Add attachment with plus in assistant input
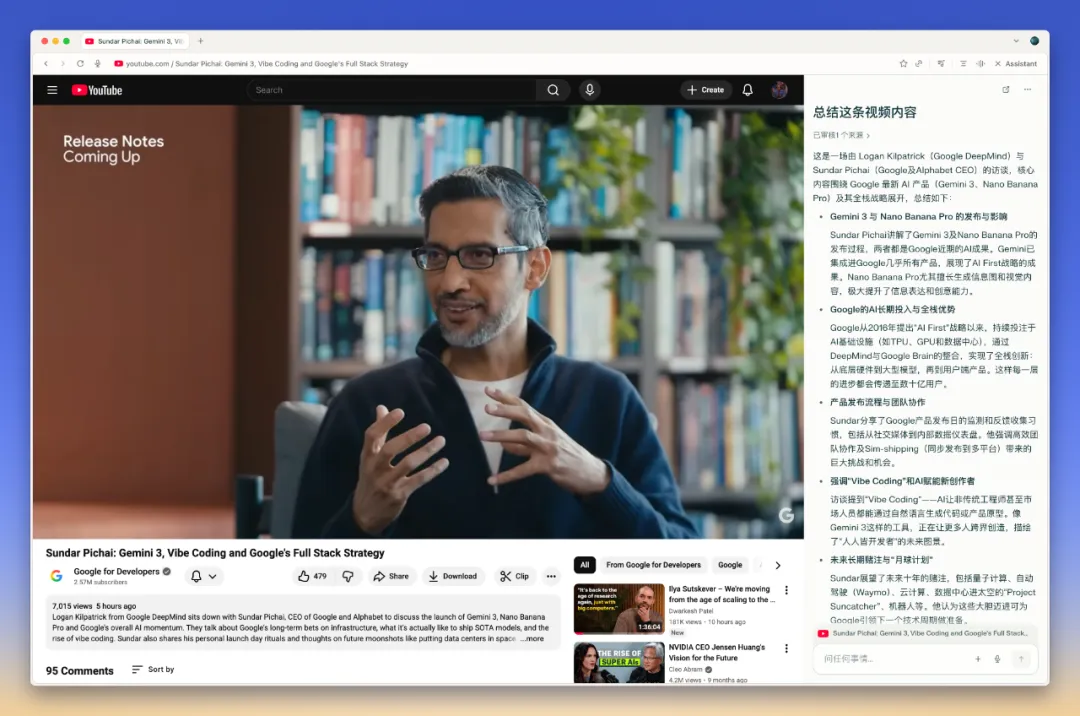This screenshot has width=1080, height=716. 977,659
